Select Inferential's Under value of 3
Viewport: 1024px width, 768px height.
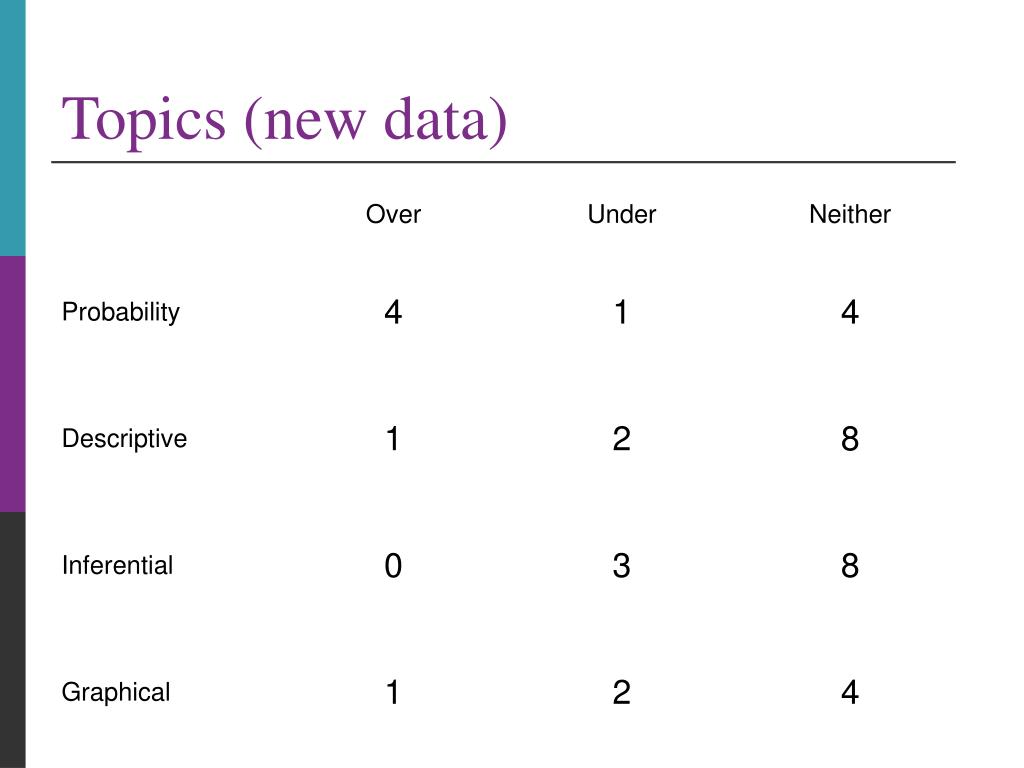(621, 566)
